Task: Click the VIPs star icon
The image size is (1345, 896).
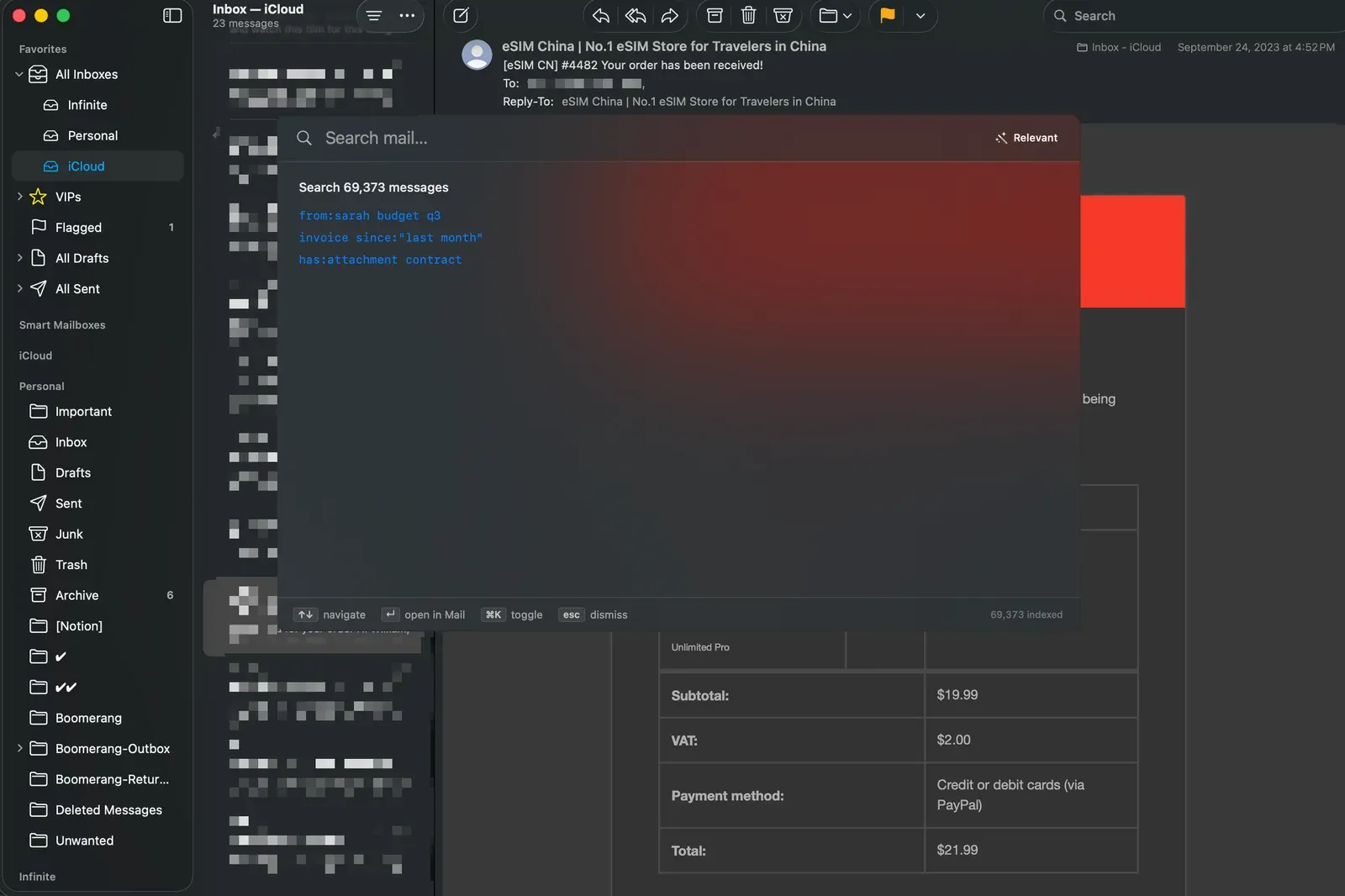Action: click(x=38, y=197)
